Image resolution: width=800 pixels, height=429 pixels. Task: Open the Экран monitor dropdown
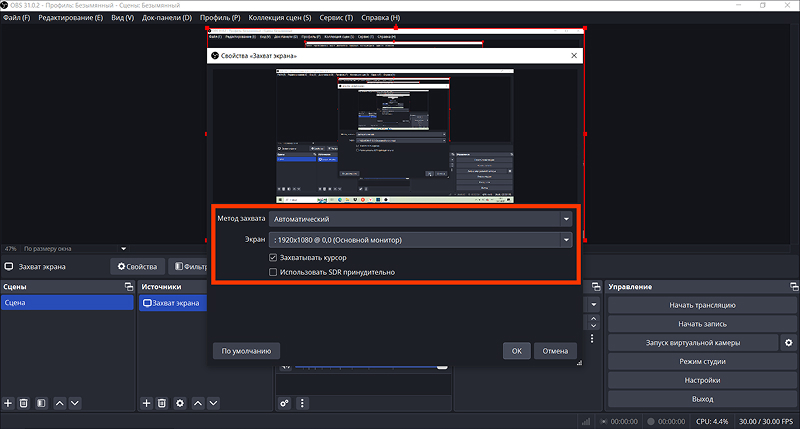point(420,240)
